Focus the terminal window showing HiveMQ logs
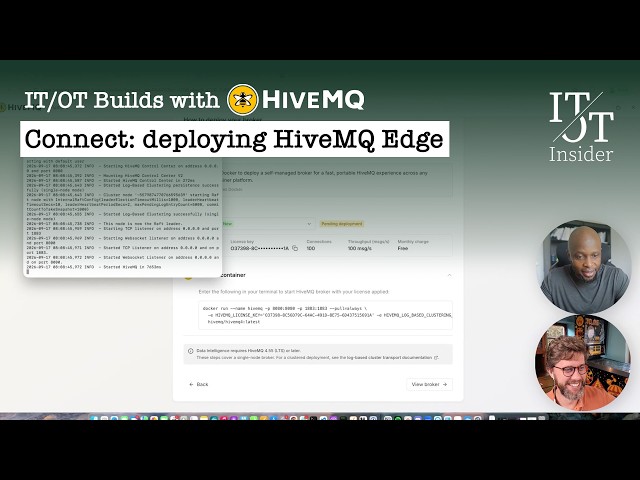640x480 pixels. (122, 217)
